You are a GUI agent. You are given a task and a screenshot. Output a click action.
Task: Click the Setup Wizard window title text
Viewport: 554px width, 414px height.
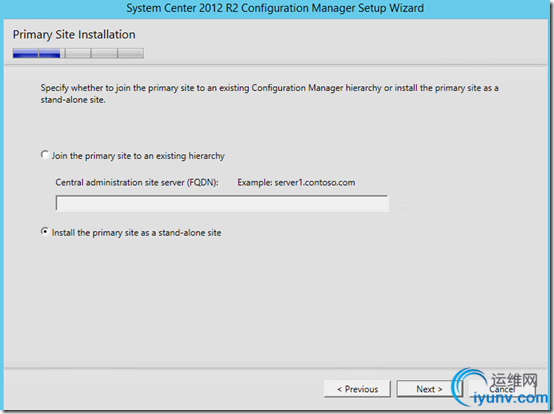click(275, 8)
